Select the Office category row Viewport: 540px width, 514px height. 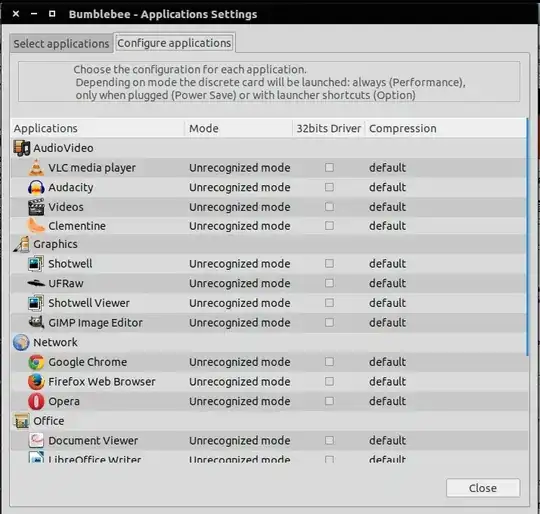click(x=269, y=421)
